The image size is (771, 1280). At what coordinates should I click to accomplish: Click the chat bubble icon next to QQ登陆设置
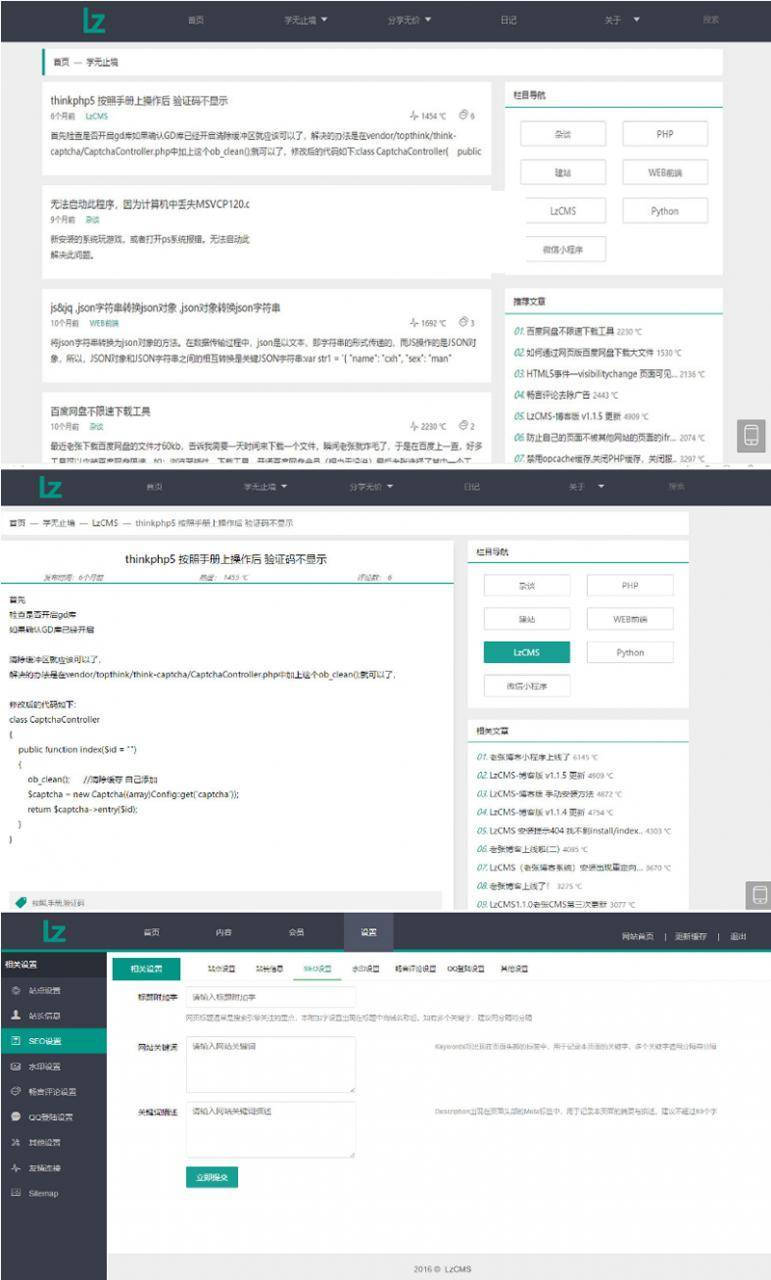15,1117
